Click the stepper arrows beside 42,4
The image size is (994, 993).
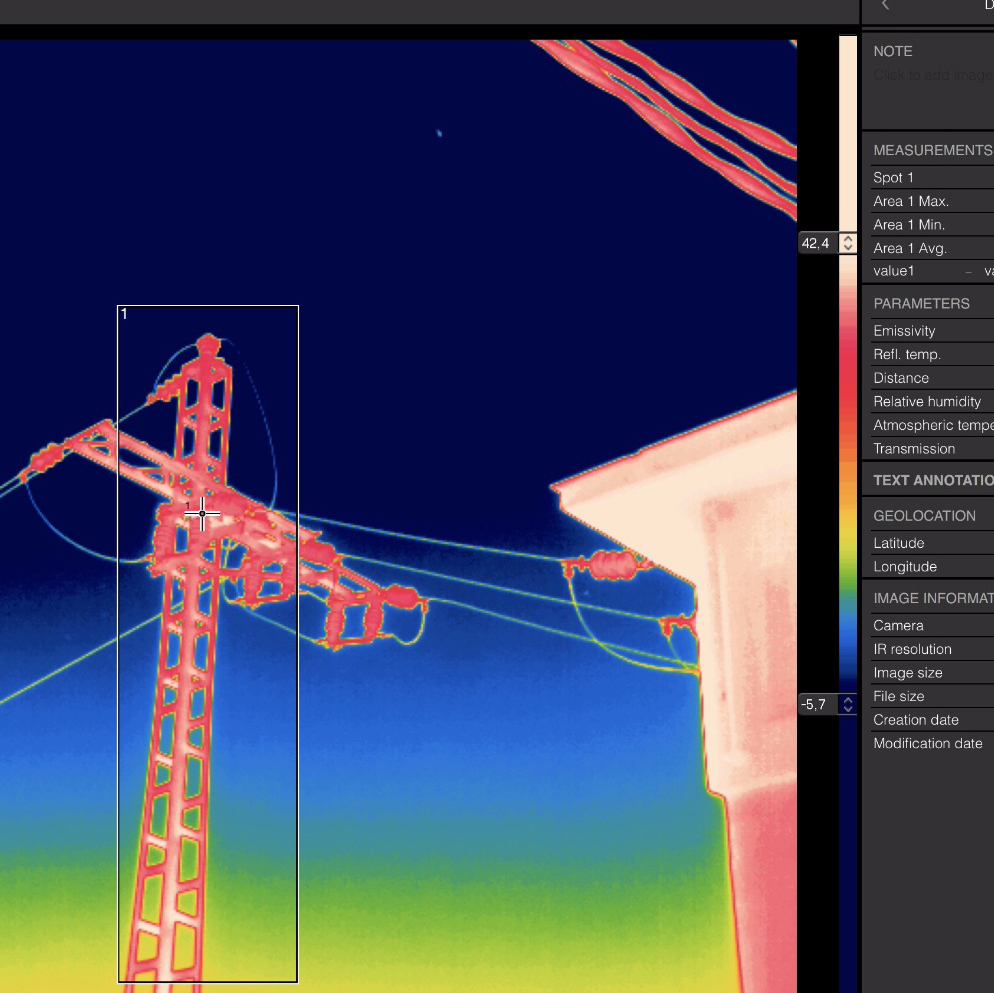pos(848,243)
